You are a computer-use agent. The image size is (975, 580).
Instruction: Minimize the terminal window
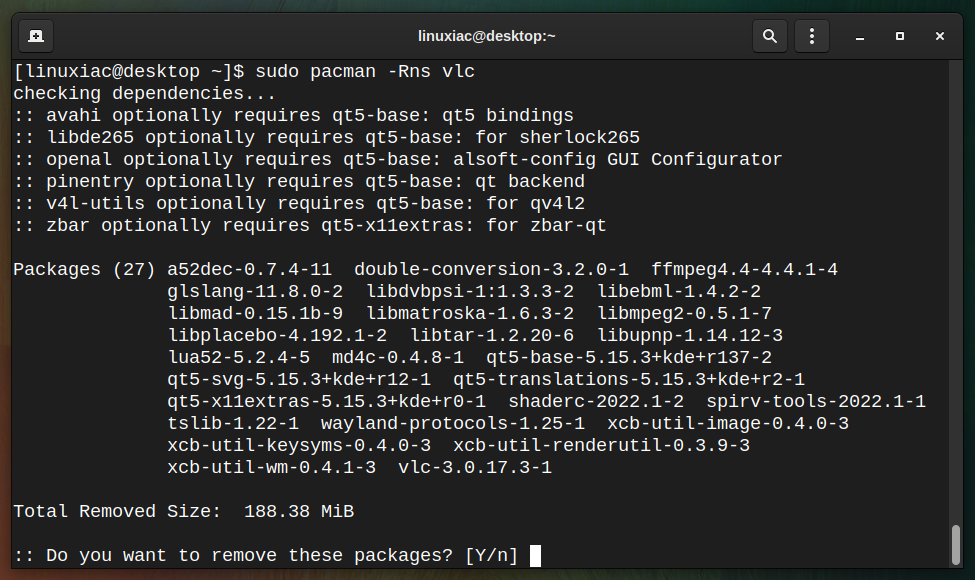pyautogui.click(x=859, y=37)
